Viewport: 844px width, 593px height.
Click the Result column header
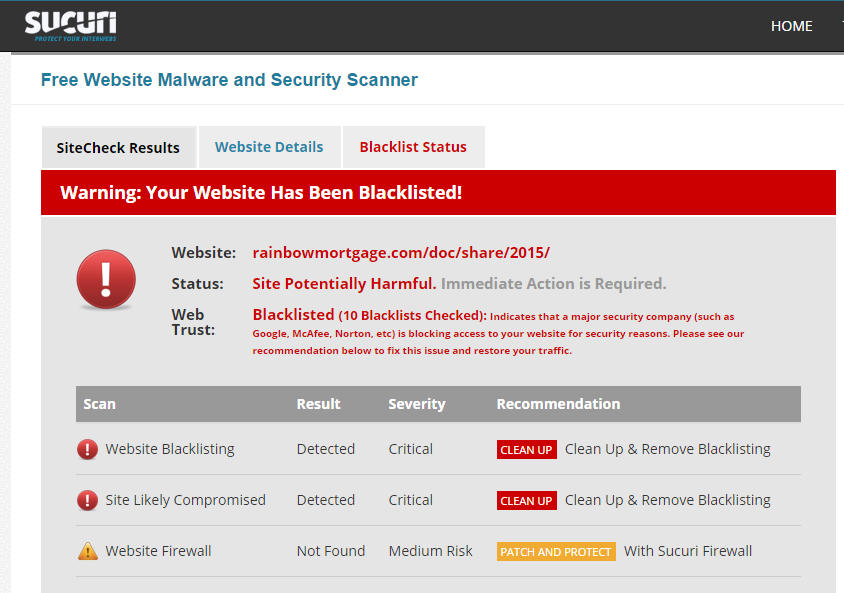(x=318, y=404)
